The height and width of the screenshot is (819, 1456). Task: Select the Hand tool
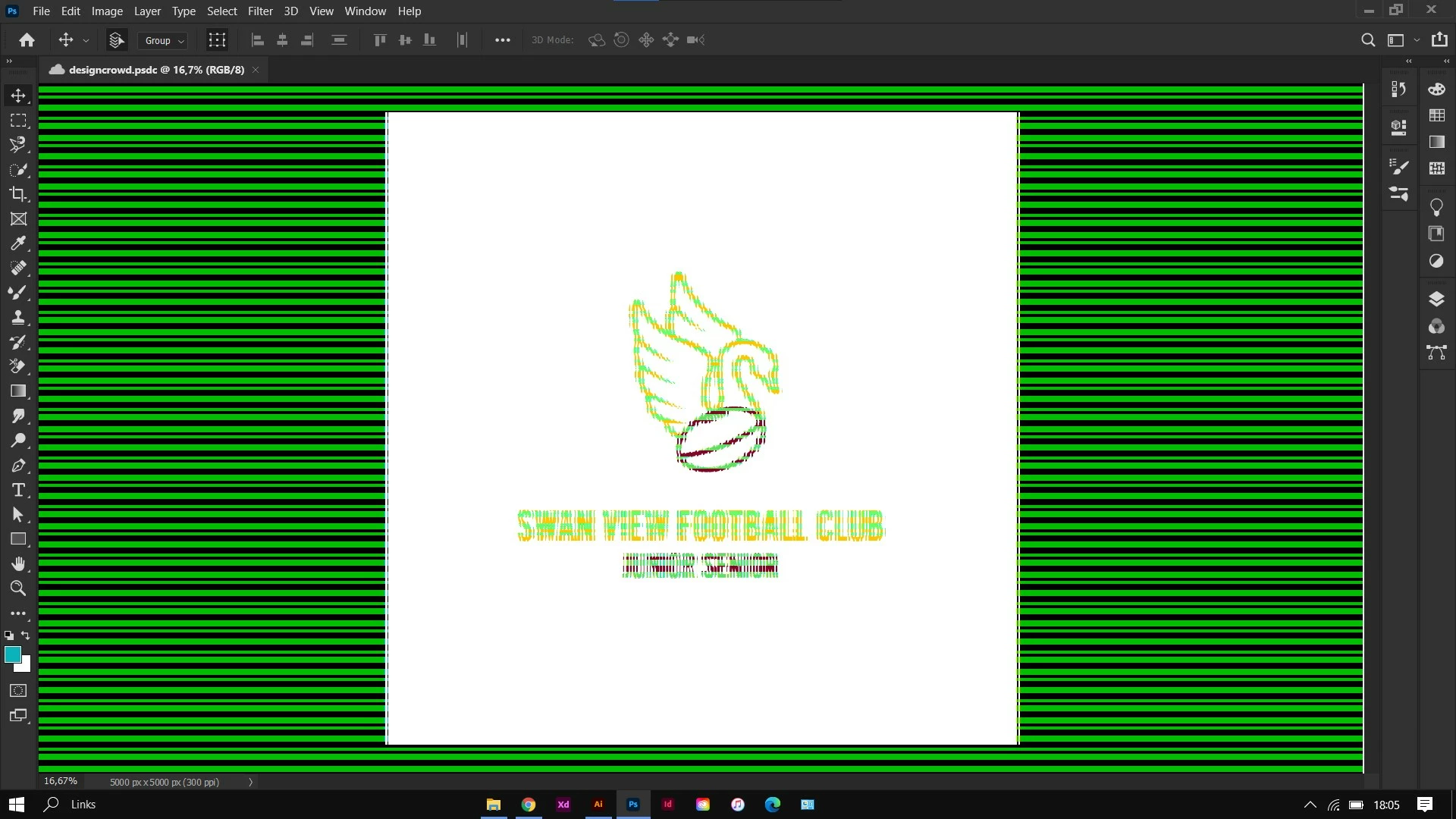18,563
